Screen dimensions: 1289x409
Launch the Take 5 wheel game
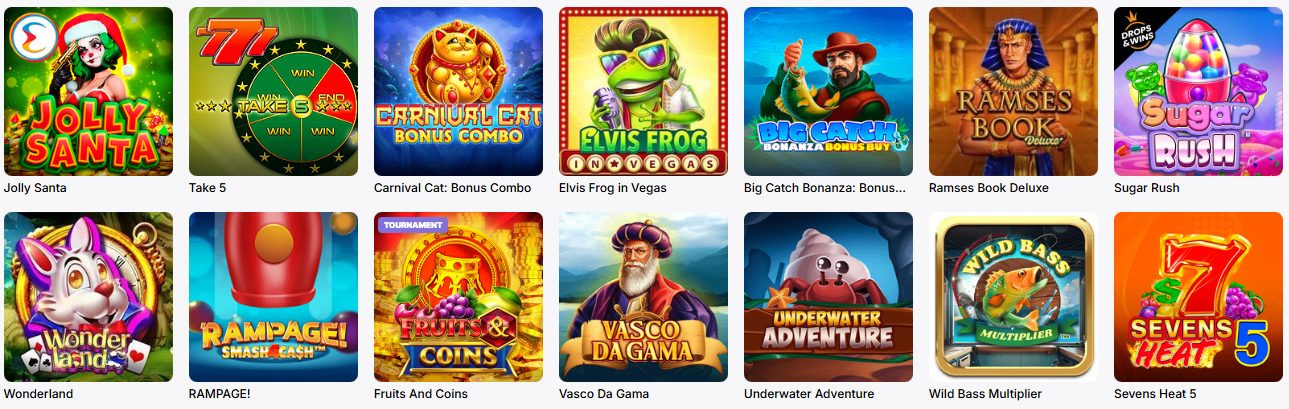pos(273,91)
